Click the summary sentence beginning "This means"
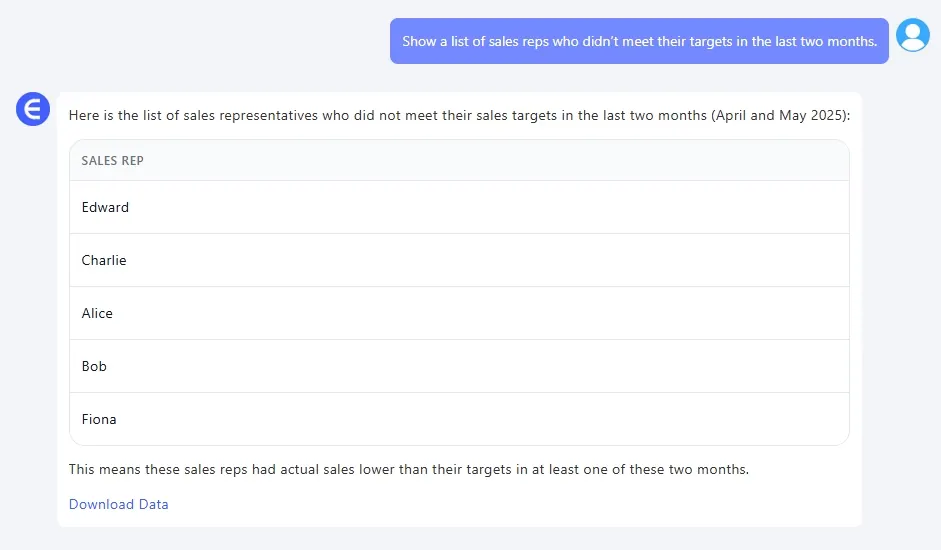The image size is (941, 550). coord(408,469)
